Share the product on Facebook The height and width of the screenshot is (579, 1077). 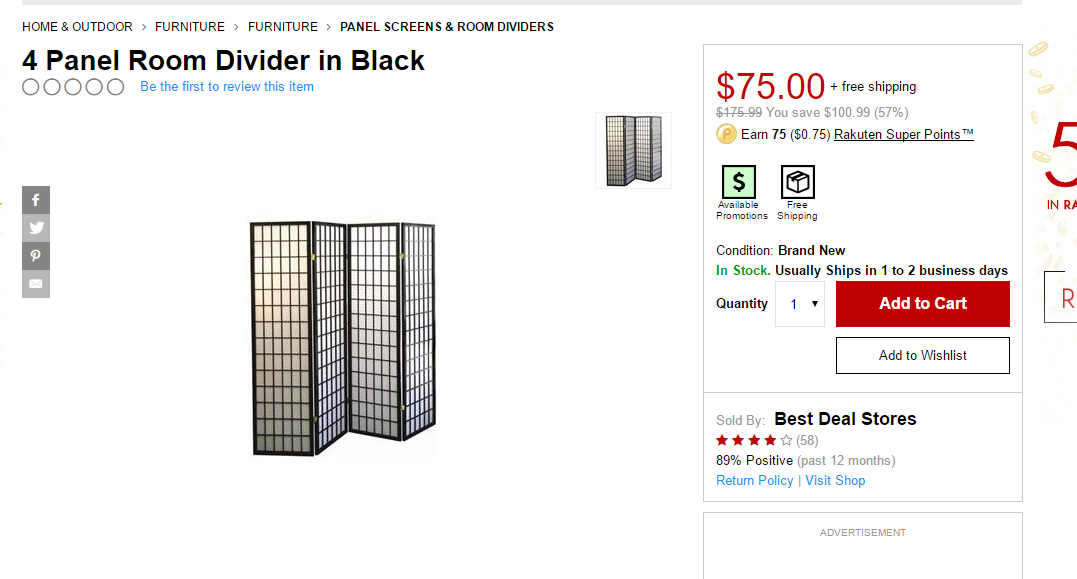[x=36, y=200]
